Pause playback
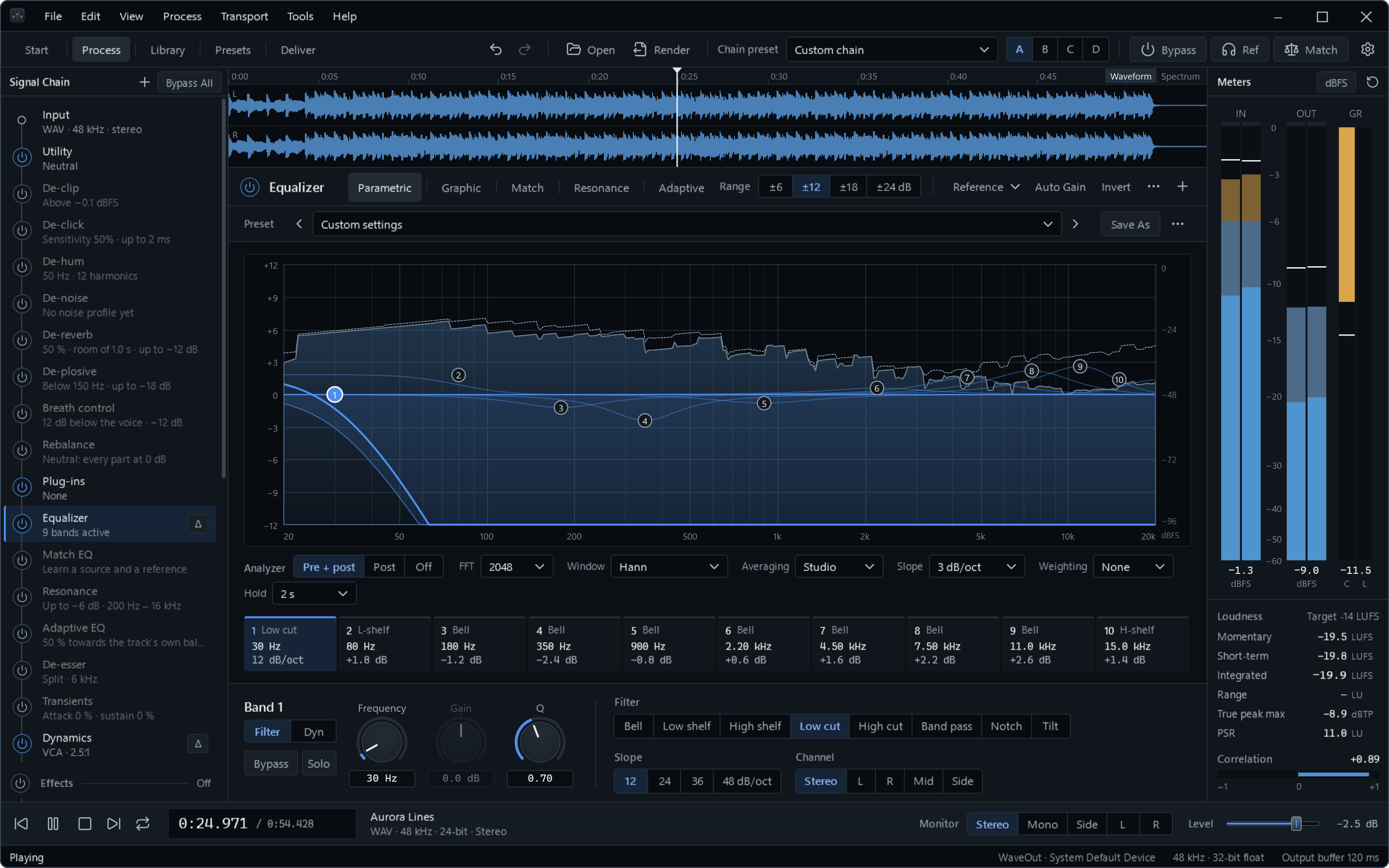This screenshot has height=868, width=1389. coord(53,824)
